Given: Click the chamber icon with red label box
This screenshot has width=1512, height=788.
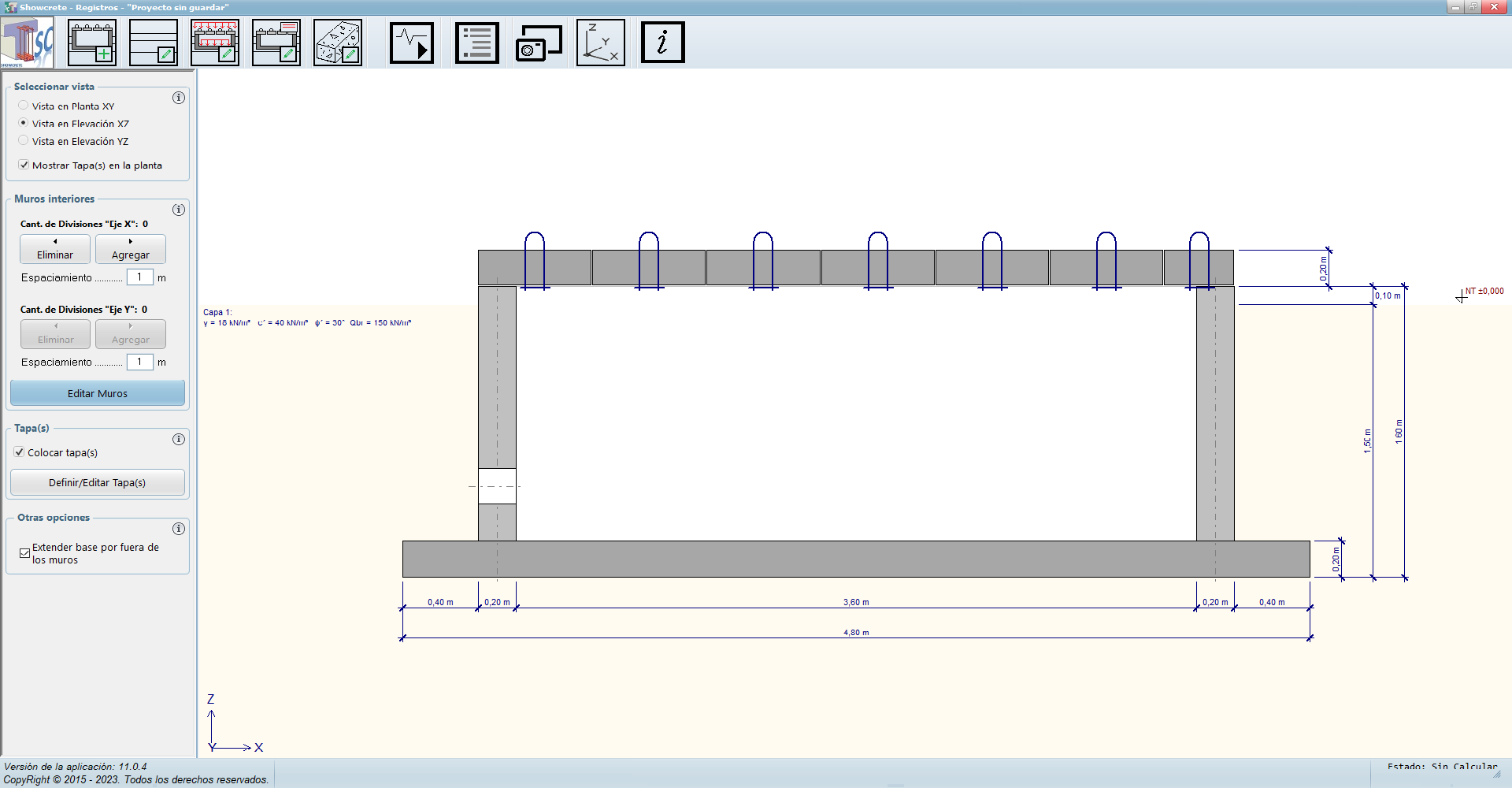Looking at the screenshot, I should 276,43.
